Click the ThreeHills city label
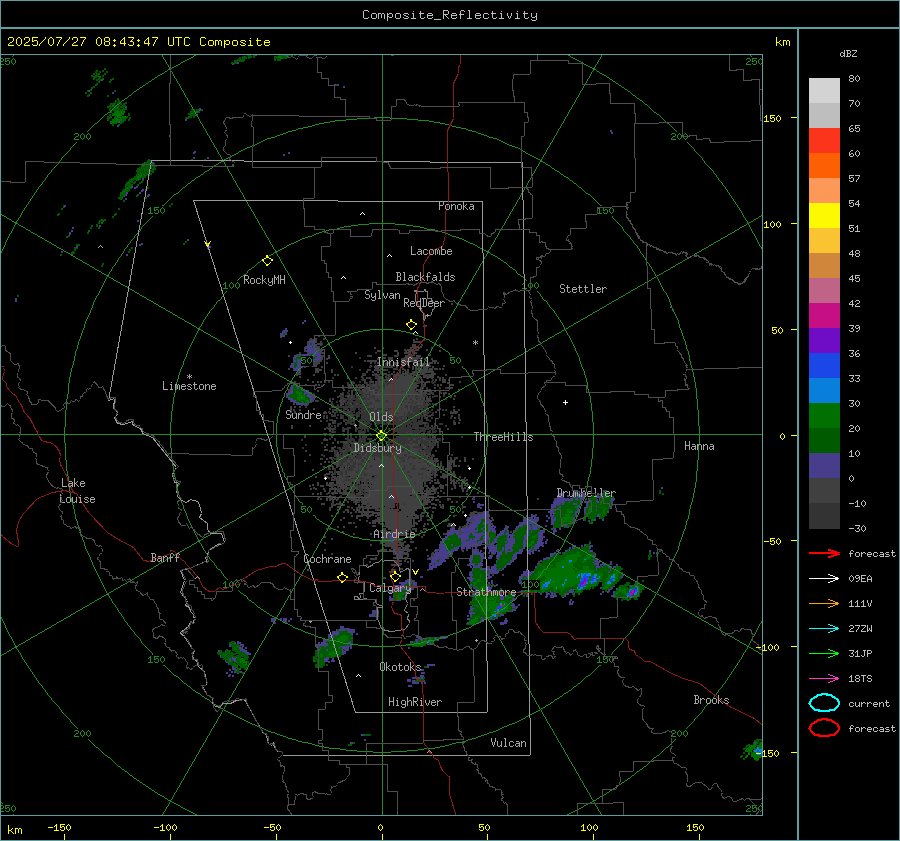The image size is (900, 841). (x=503, y=437)
